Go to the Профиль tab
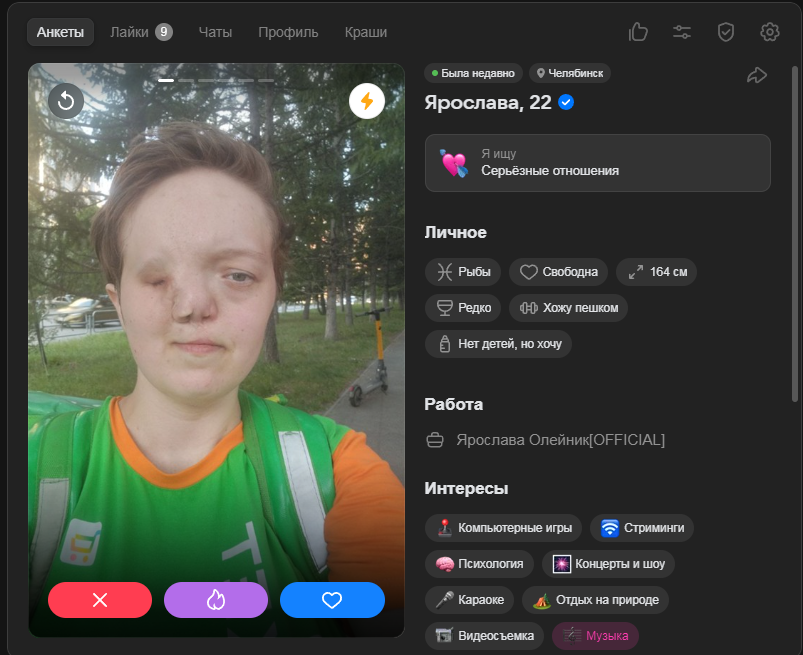The height and width of the screenshot is (655, 803). click(x=288, y=32)
